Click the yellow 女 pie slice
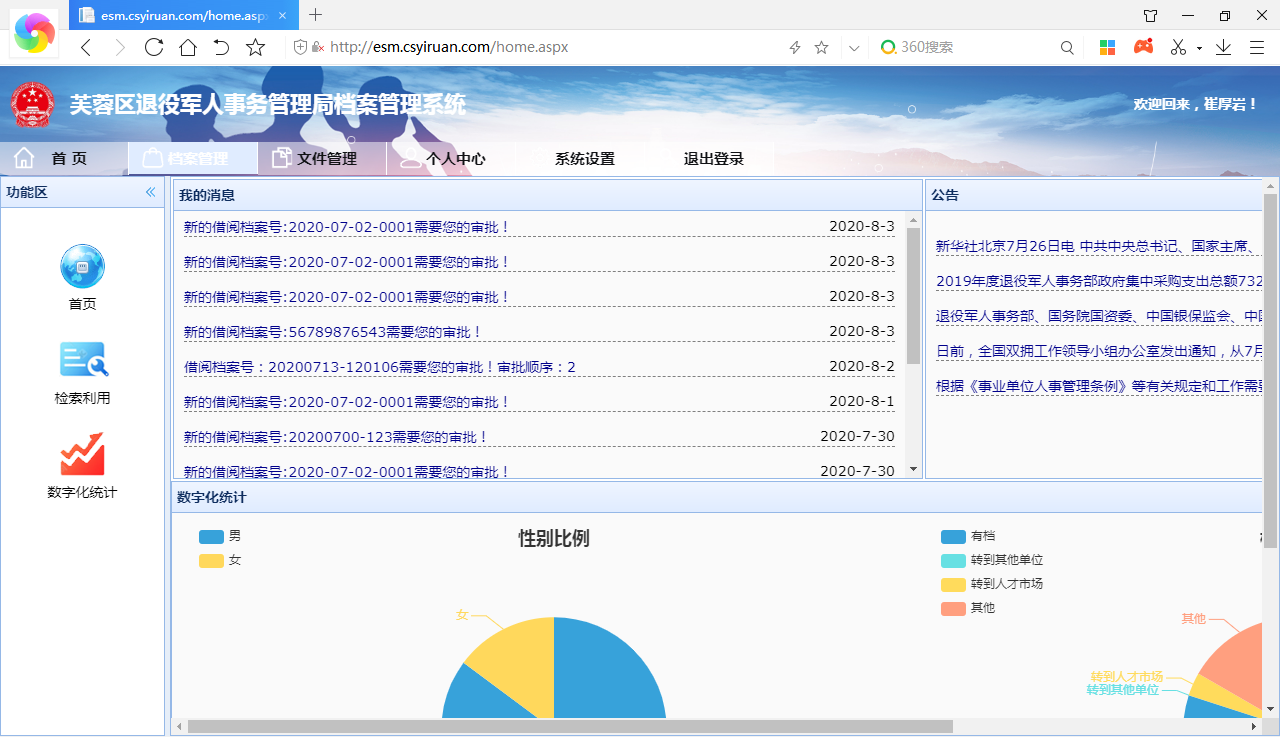 click(520, 655)
